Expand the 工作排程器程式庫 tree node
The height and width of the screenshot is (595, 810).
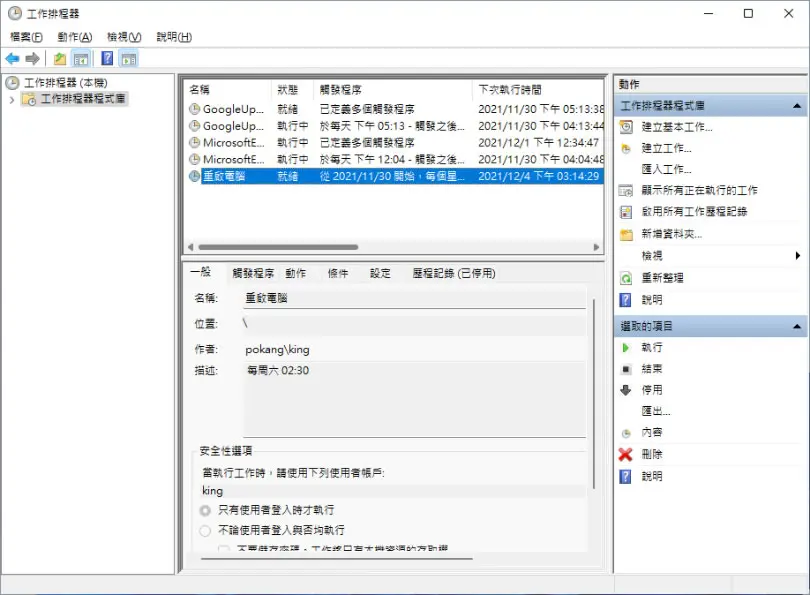(x=12, y=100)
